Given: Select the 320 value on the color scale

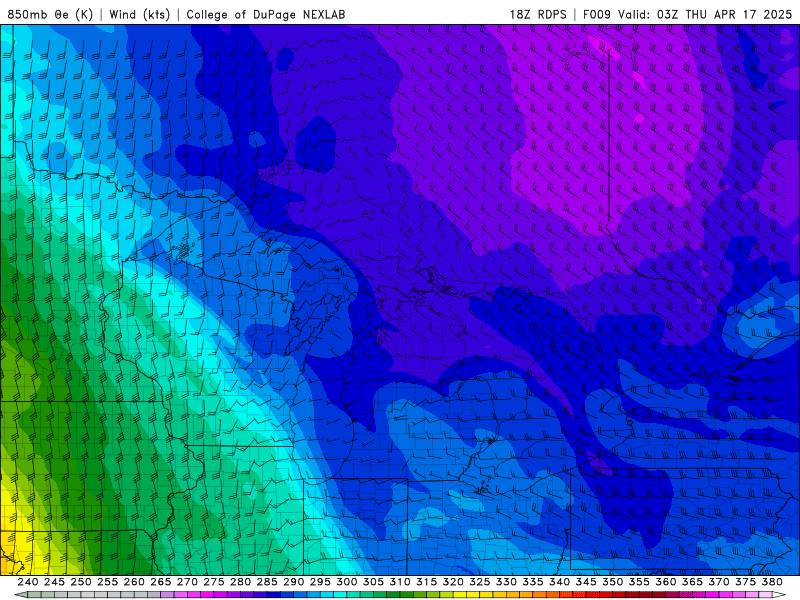Looking at the screenshot, I should tap(453, 582).
